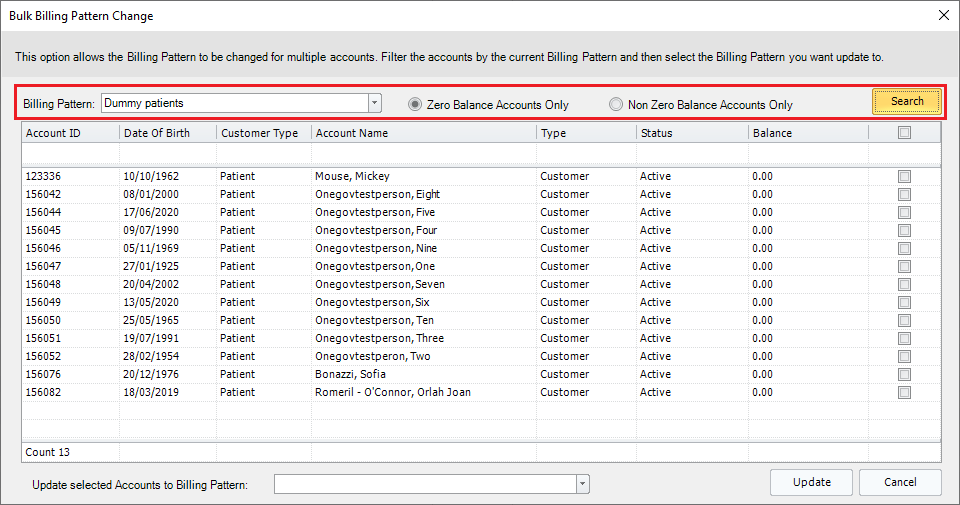960x505 pixels.
Task: Check the box for Mouse, Mickey
Action: coord(904,177)
